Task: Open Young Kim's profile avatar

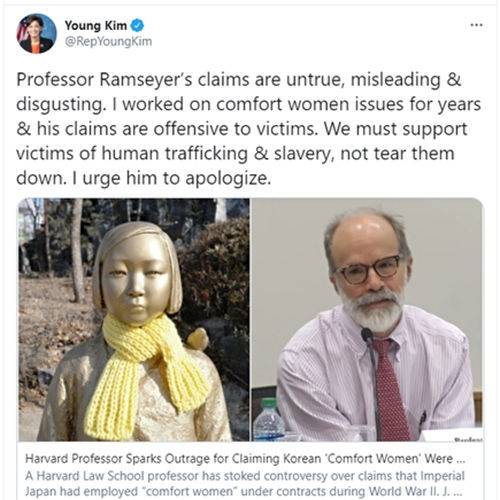Action: 36,34
